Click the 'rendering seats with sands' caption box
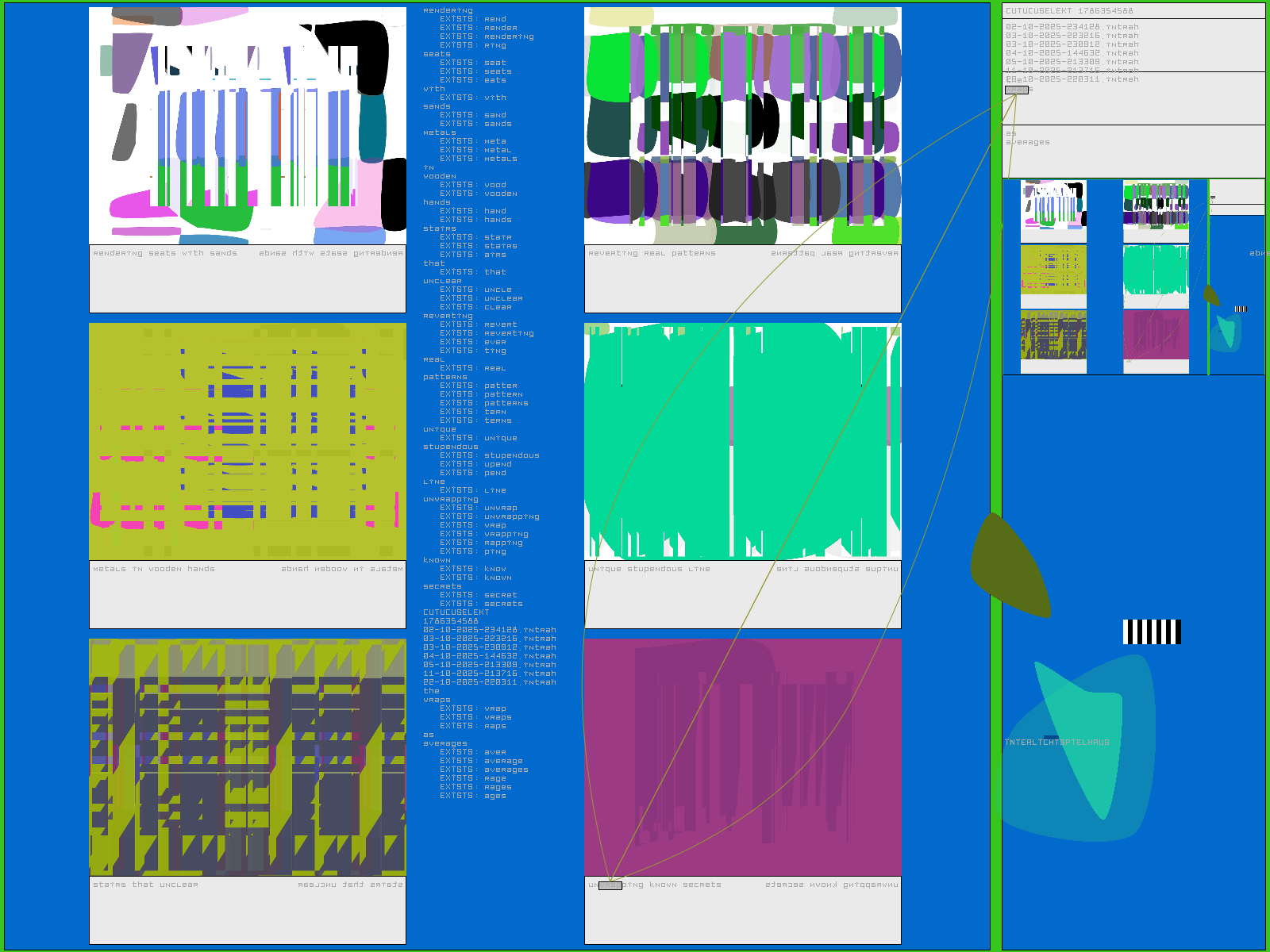 click(x=247, y=278)
